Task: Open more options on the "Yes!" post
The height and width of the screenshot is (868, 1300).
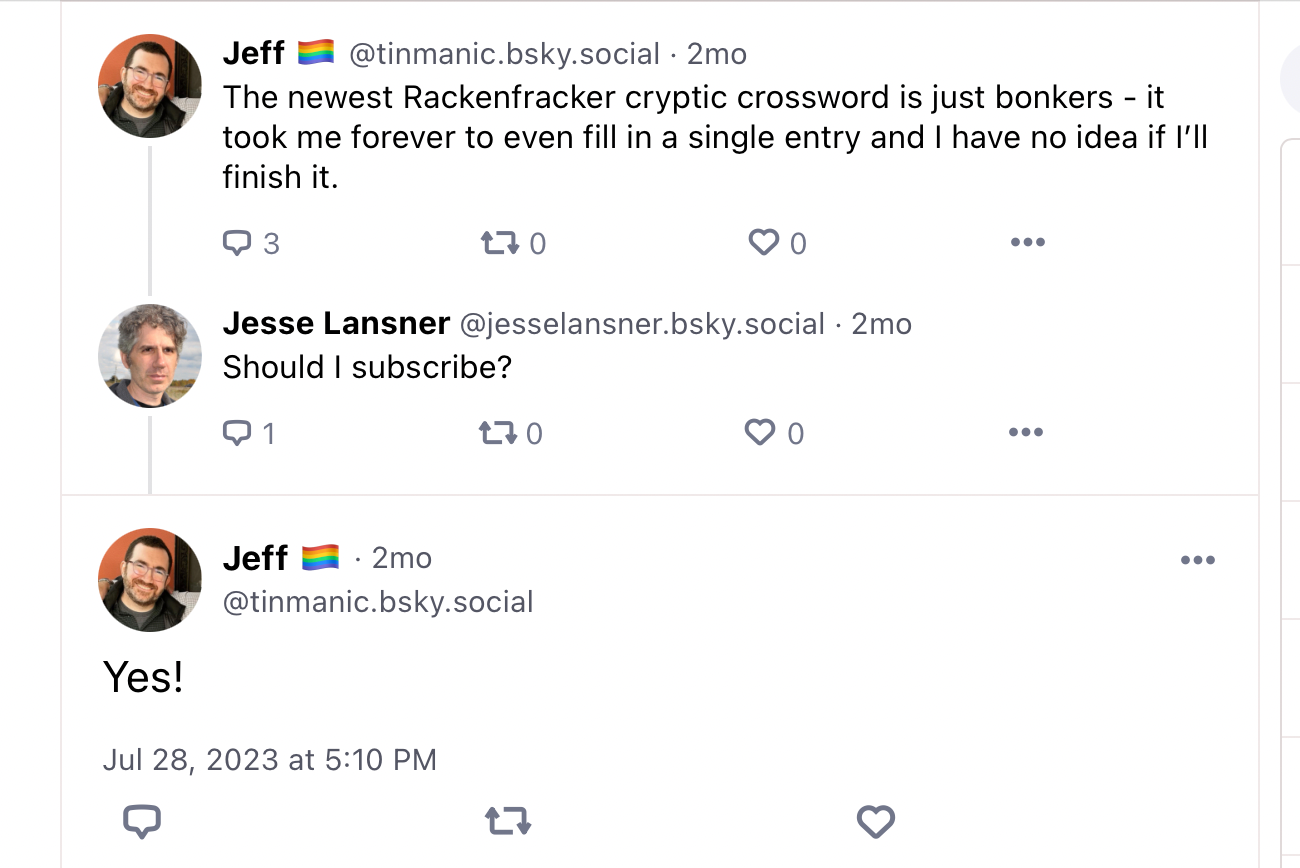Action: point(1197,560)
